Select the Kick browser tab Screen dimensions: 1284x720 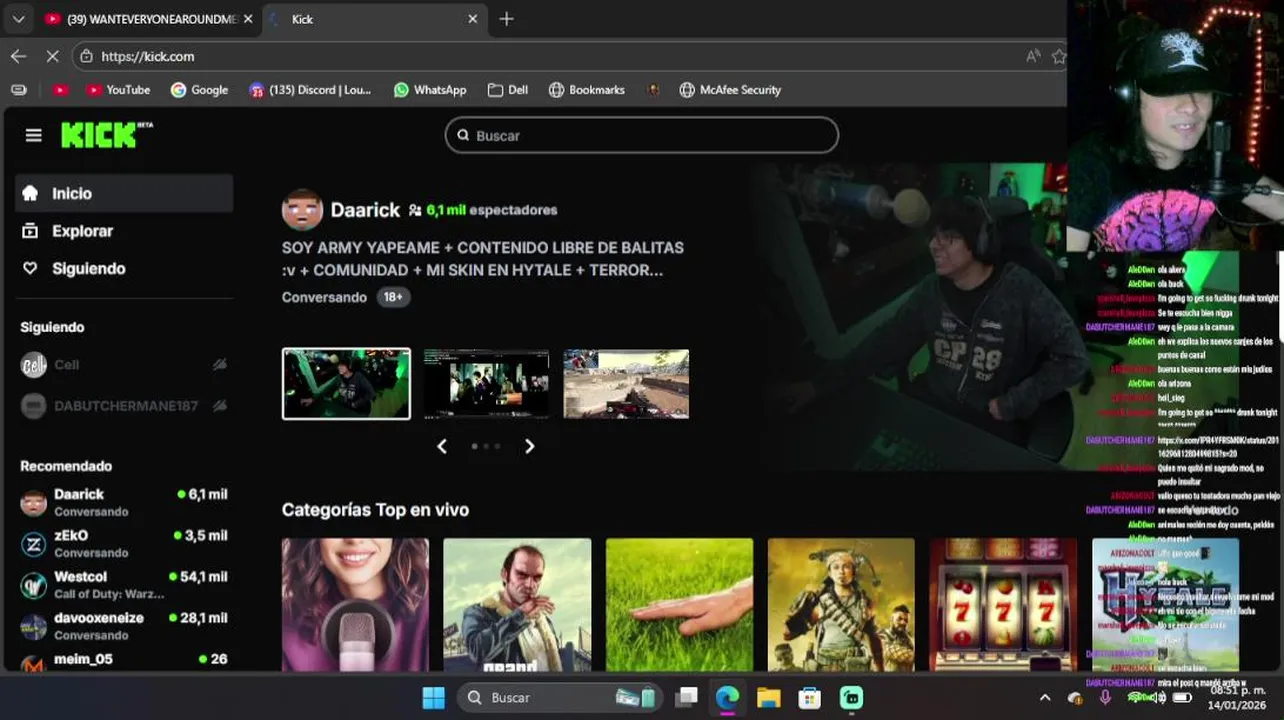pos(375,19)
